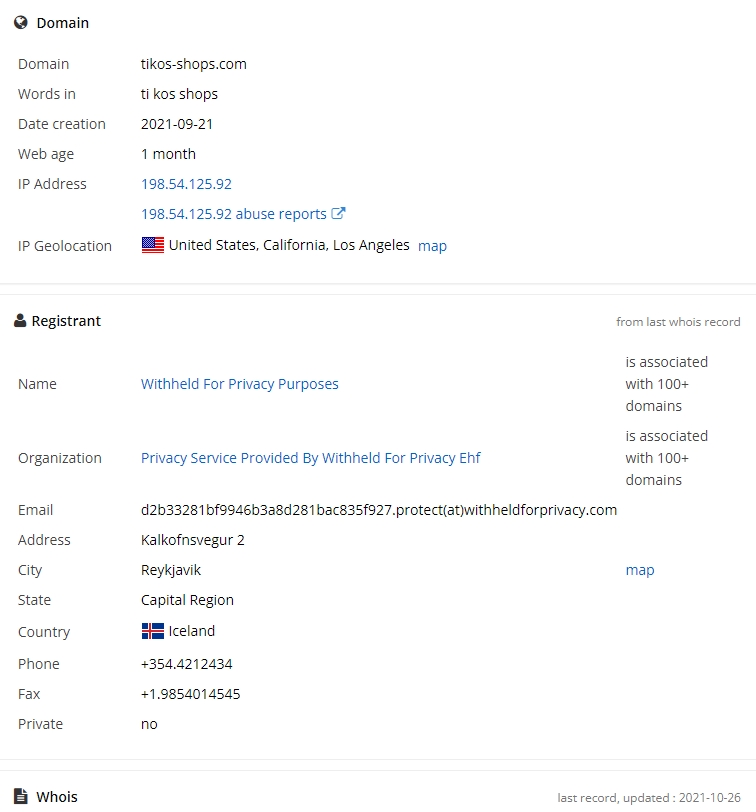Screen dimensions: 756x812
Task: Click the document icon beside Whois heading
Action: click(x=21, y=797)
